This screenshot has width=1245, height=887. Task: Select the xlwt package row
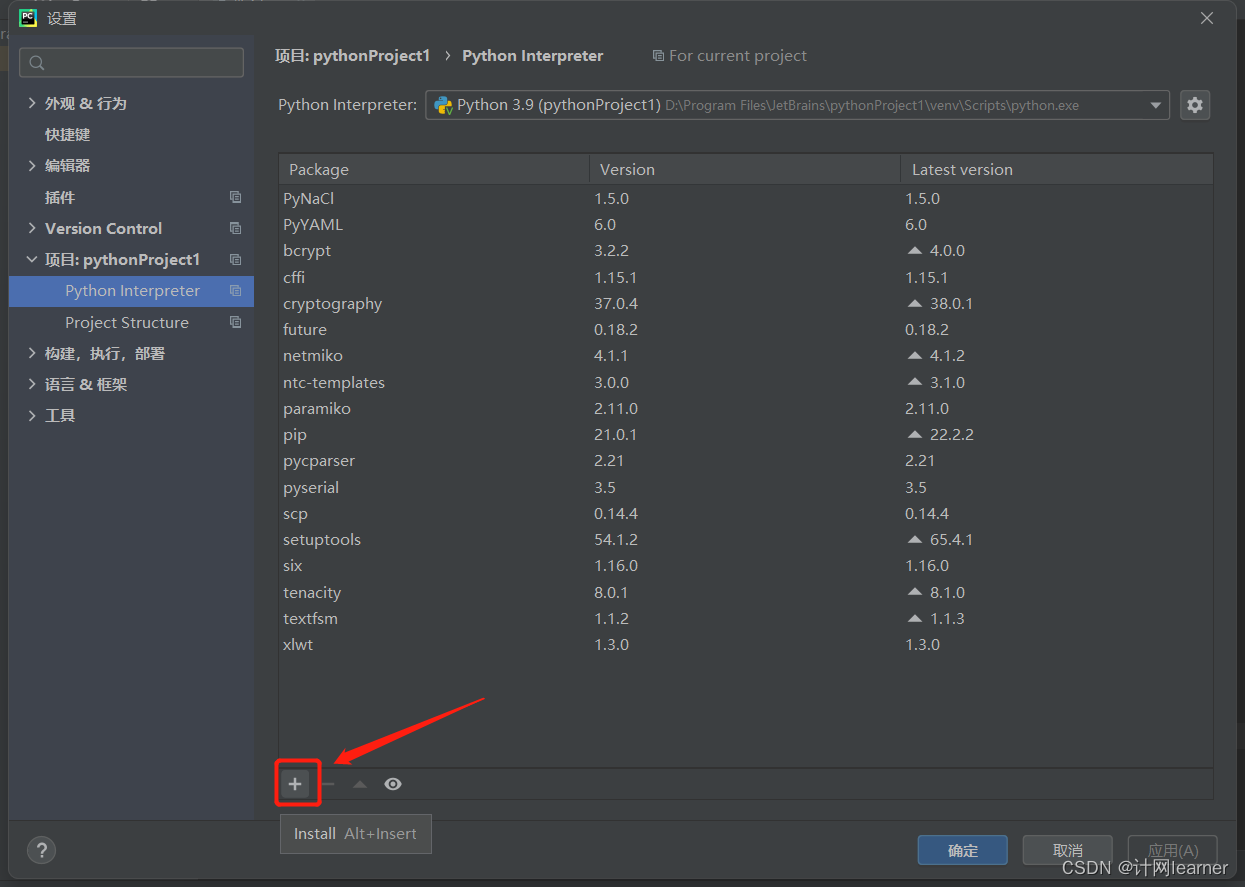[746, 644]
